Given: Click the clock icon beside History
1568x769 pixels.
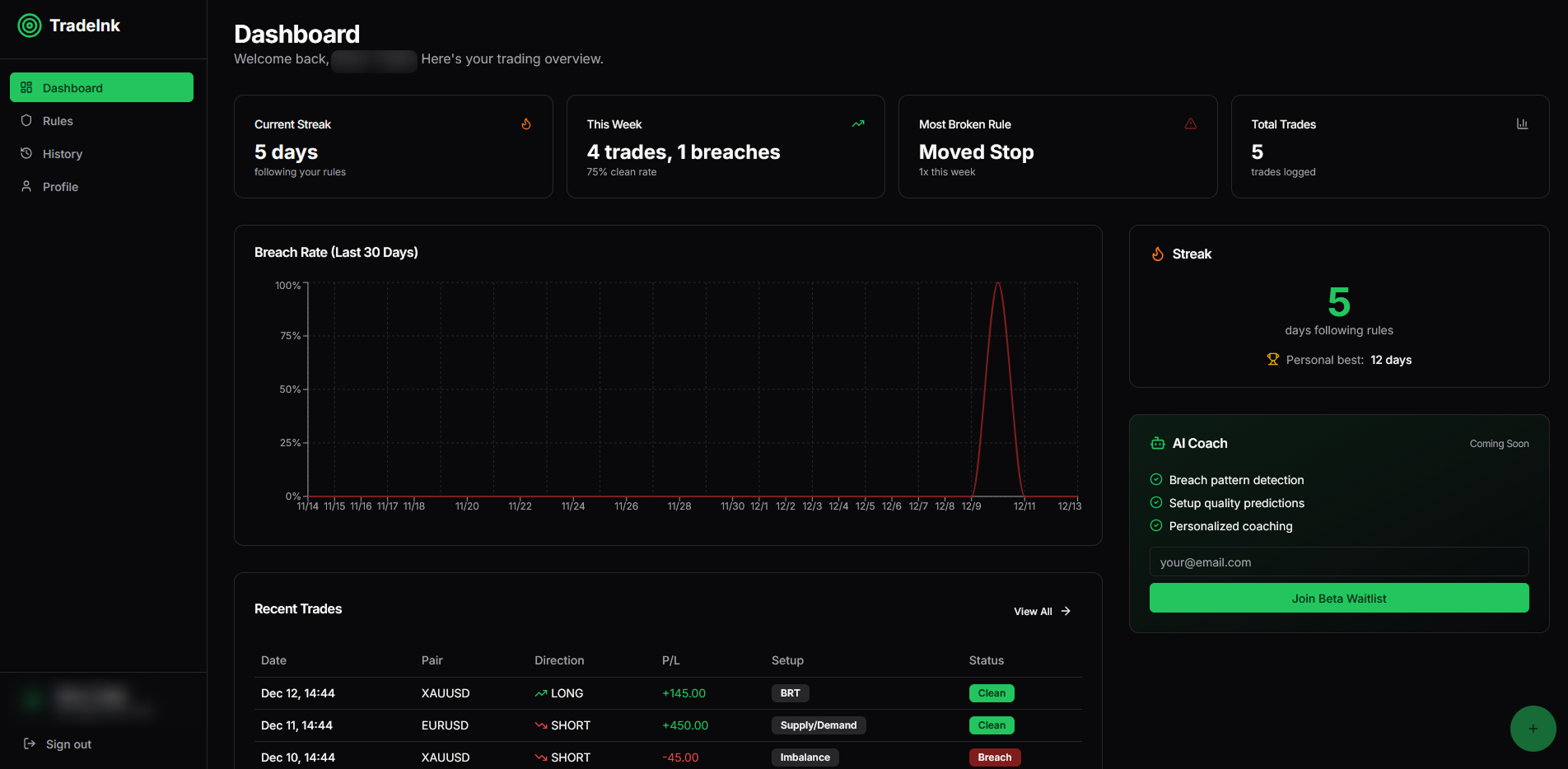Looking at the screenshot, I should point(26,153).
